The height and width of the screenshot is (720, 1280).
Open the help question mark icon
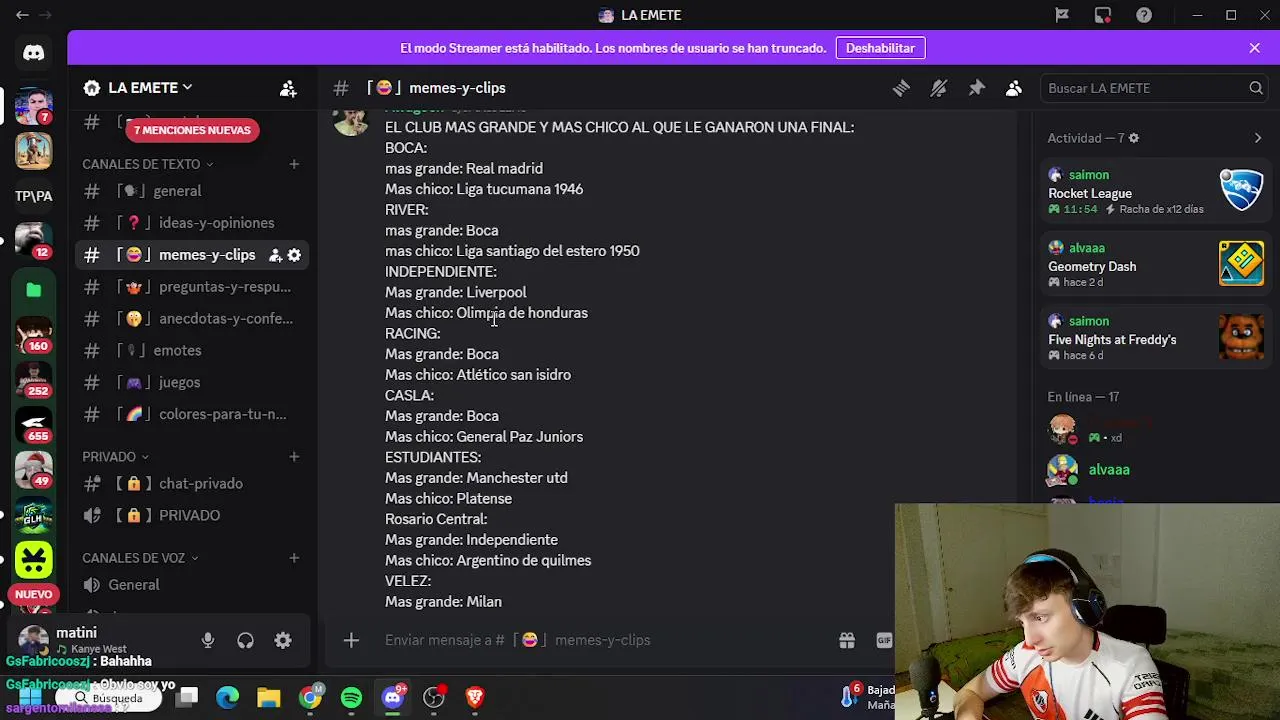tap(1144, 15)
